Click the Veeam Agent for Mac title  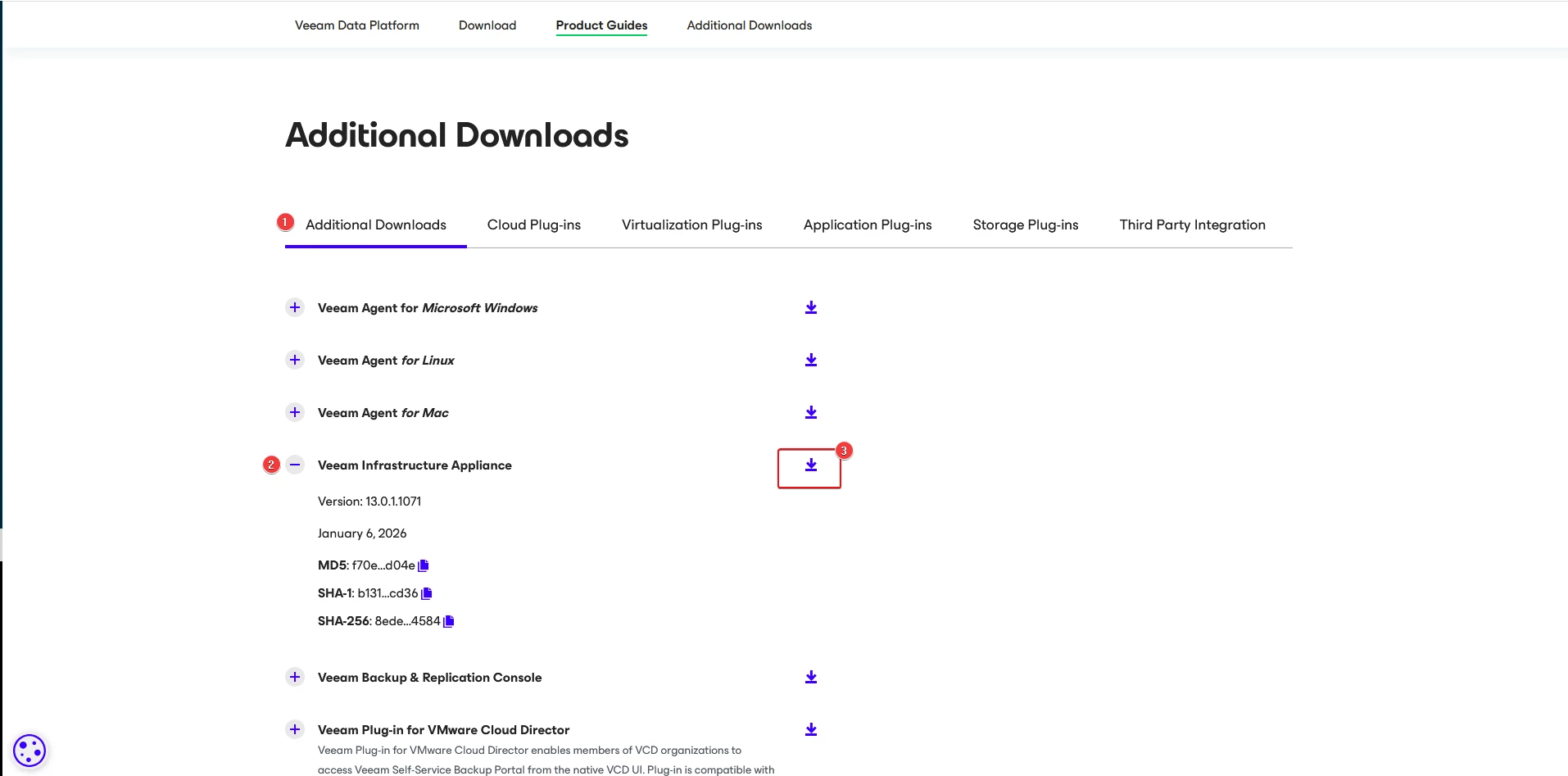pos(383,413)
